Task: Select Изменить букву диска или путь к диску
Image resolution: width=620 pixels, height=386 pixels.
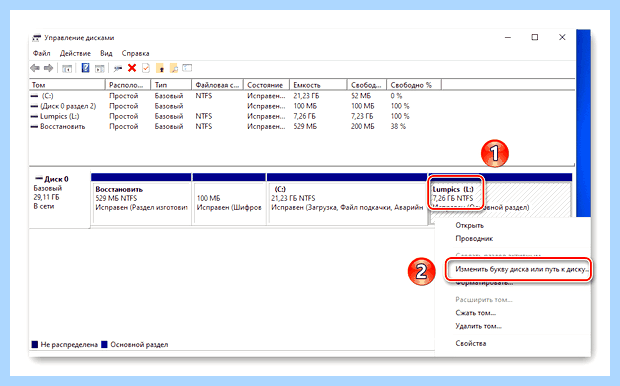Action: pyautogui.click(x=522, y=269)
